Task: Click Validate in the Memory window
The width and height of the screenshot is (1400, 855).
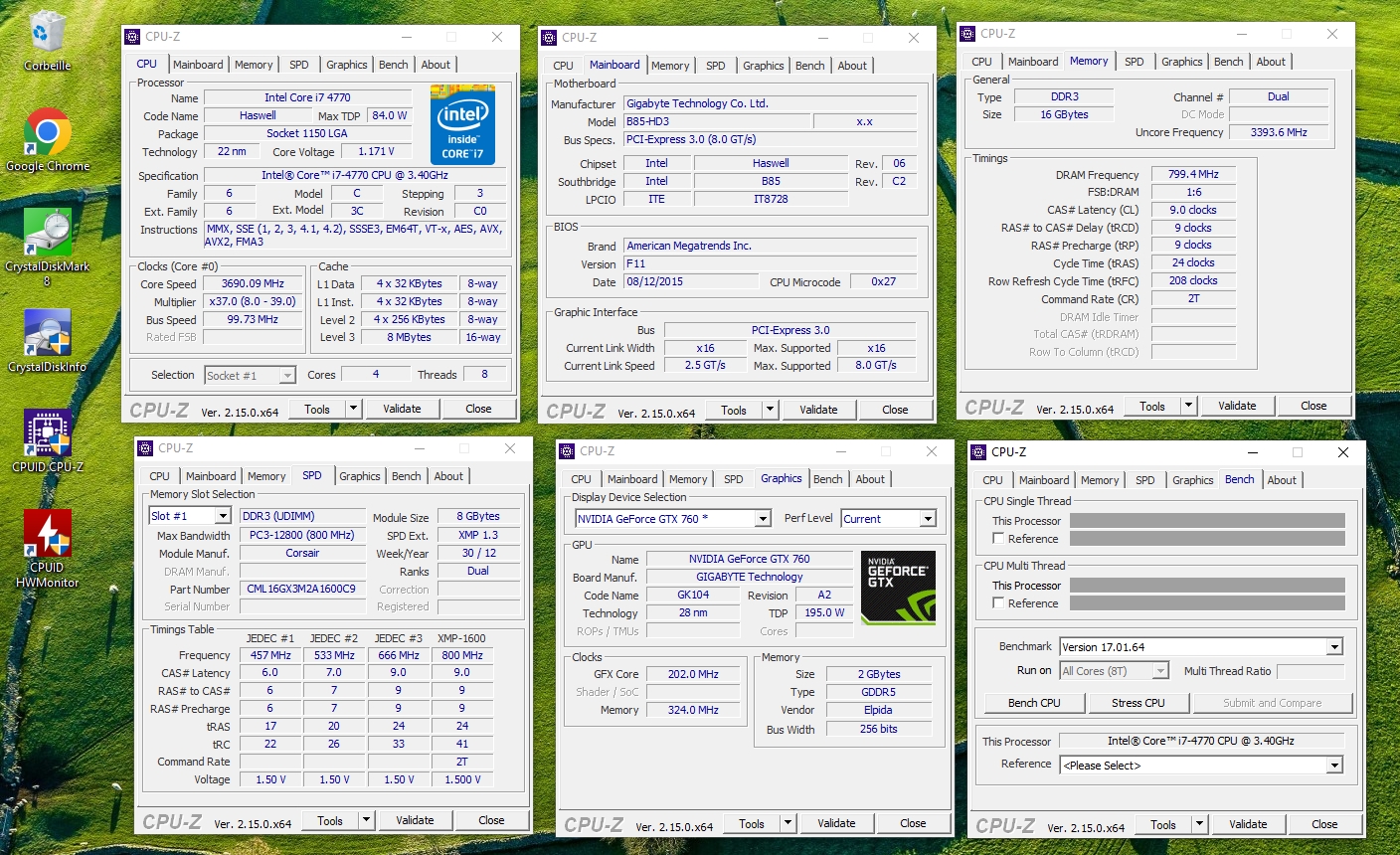Action: (x=1237, y=406)
